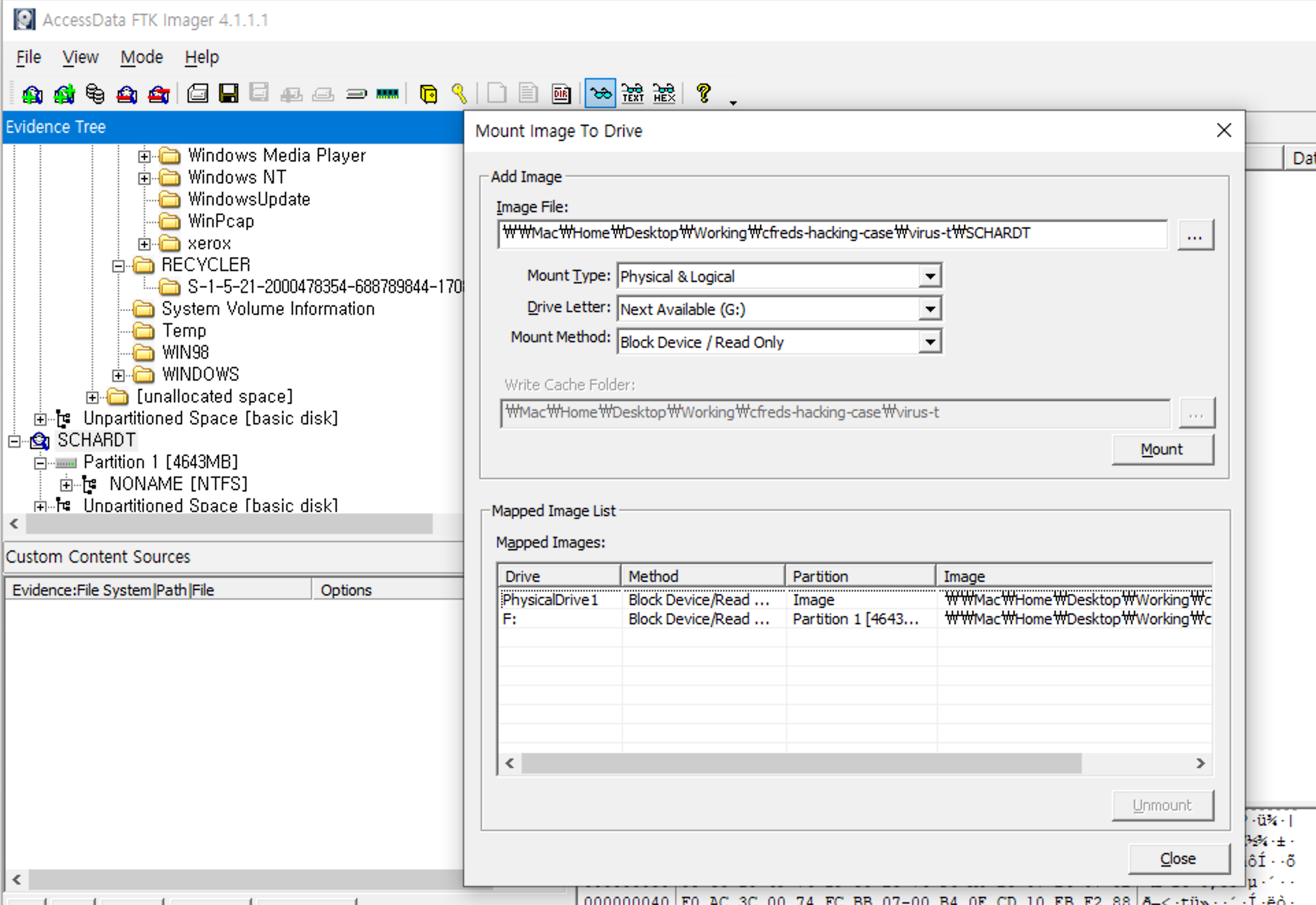Image resolution: width=1316 pixels, height=905 pixels.
Task: Open the Mode menu
Action: click(141, 58)
